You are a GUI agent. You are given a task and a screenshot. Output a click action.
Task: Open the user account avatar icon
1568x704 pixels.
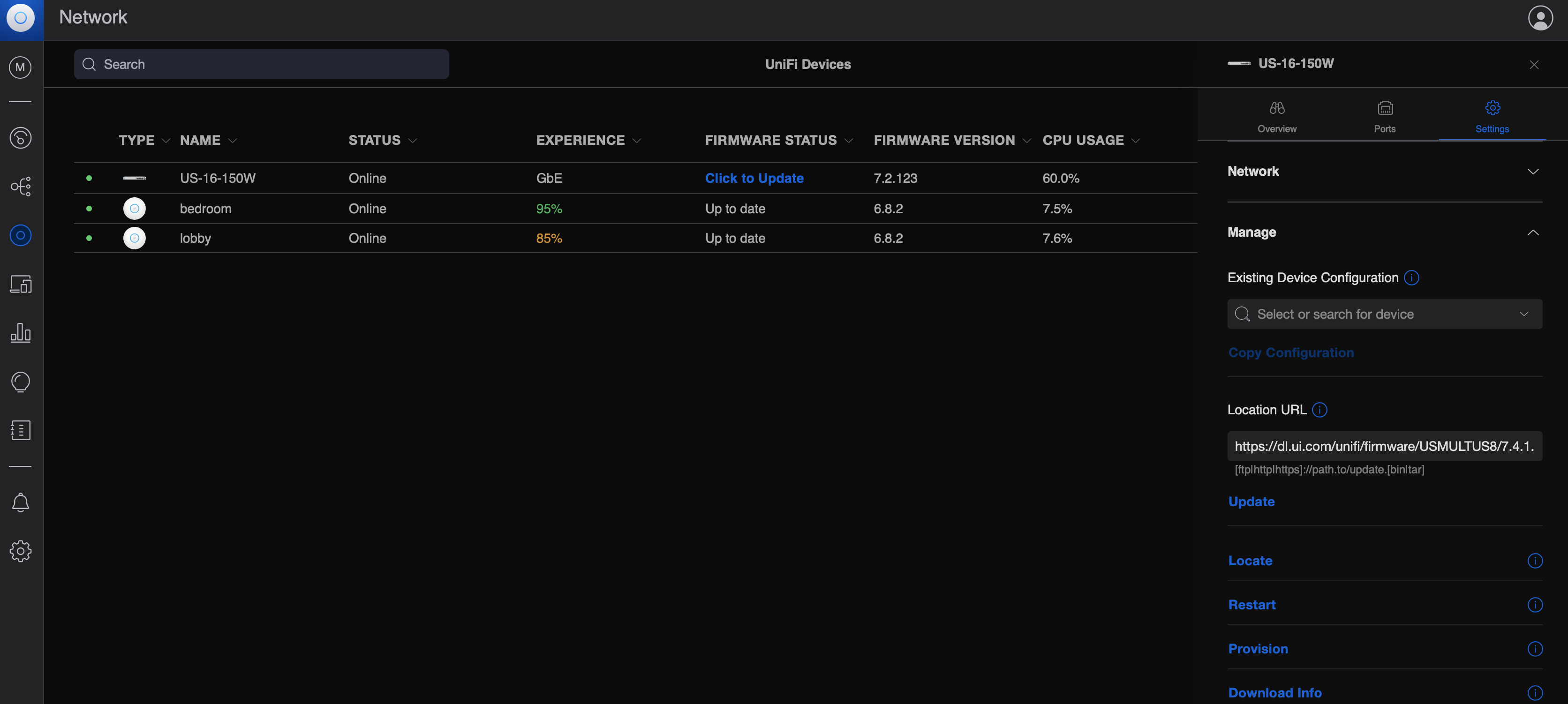tap(1540, 18)
